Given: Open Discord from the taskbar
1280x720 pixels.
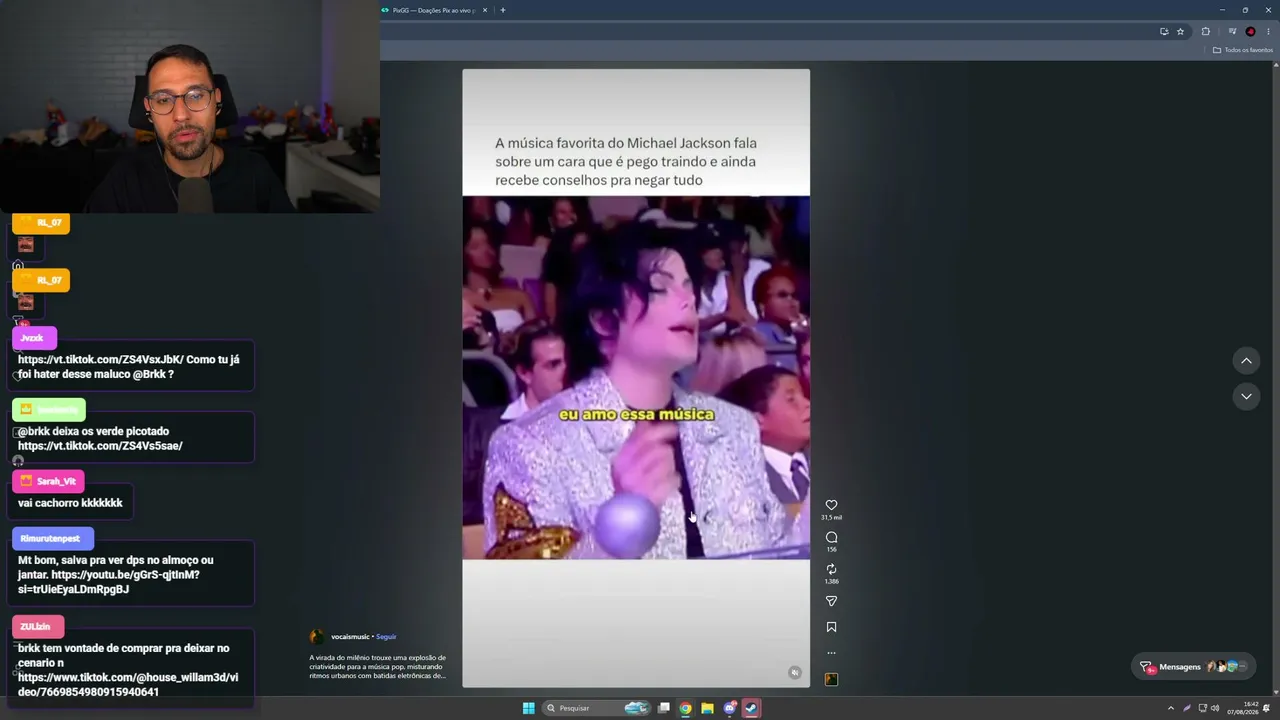Looking at the screenshot, I should (x=729, y=708).
